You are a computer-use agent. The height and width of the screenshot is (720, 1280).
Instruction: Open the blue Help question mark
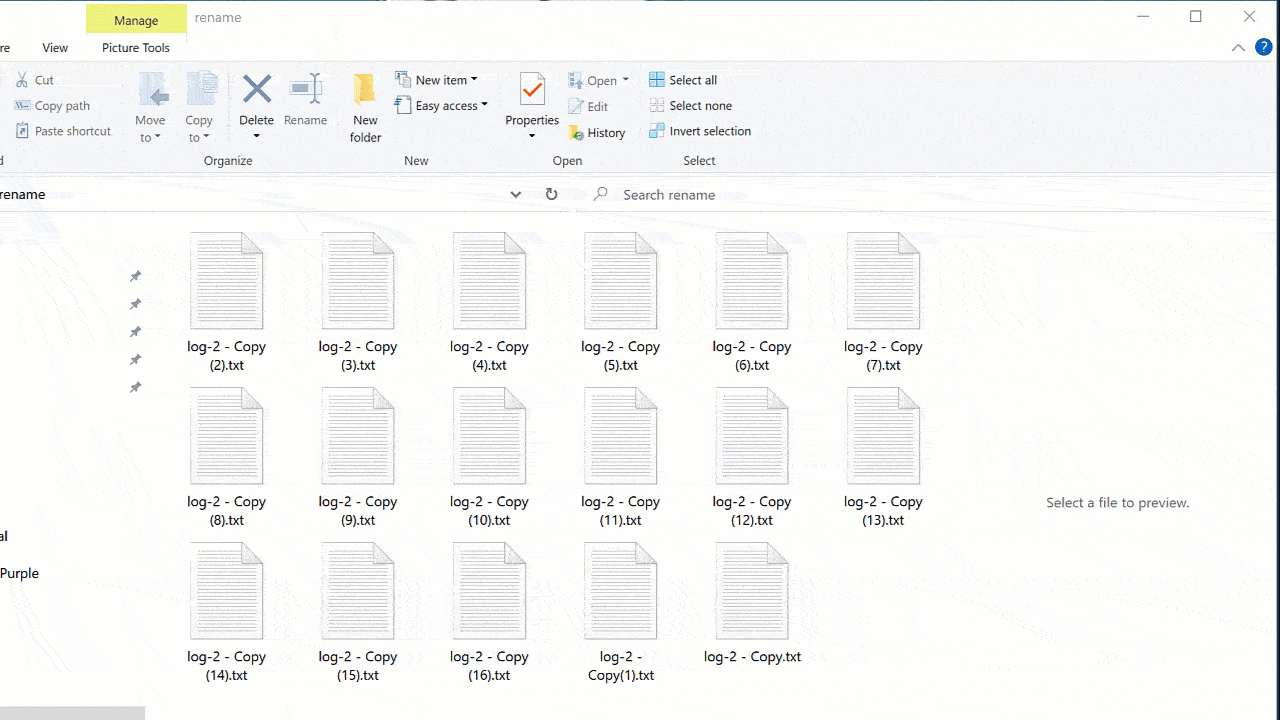[1263, 47]
